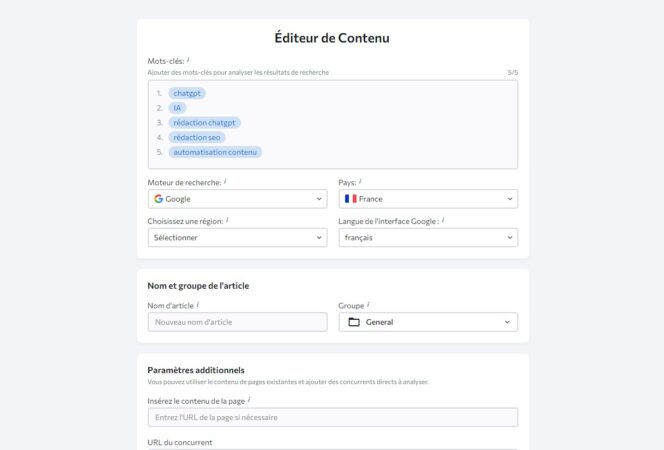
Task: Click the page URL input field
Action: [332, 417]
